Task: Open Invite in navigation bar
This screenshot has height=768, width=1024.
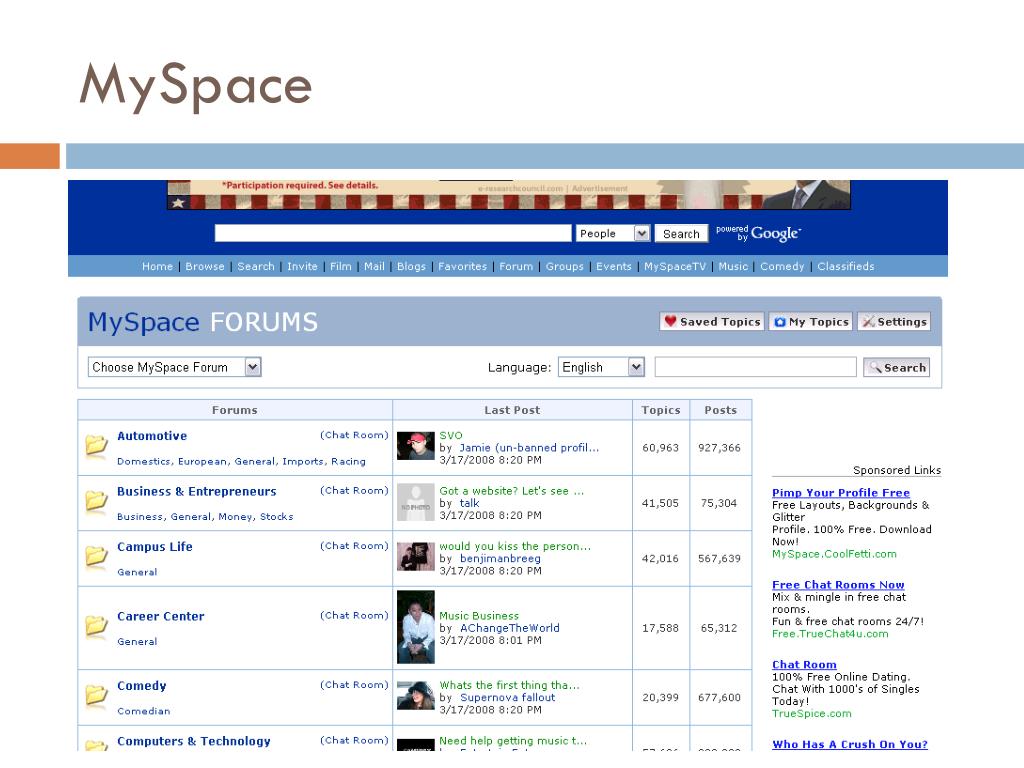Action: tap(302, 266)
